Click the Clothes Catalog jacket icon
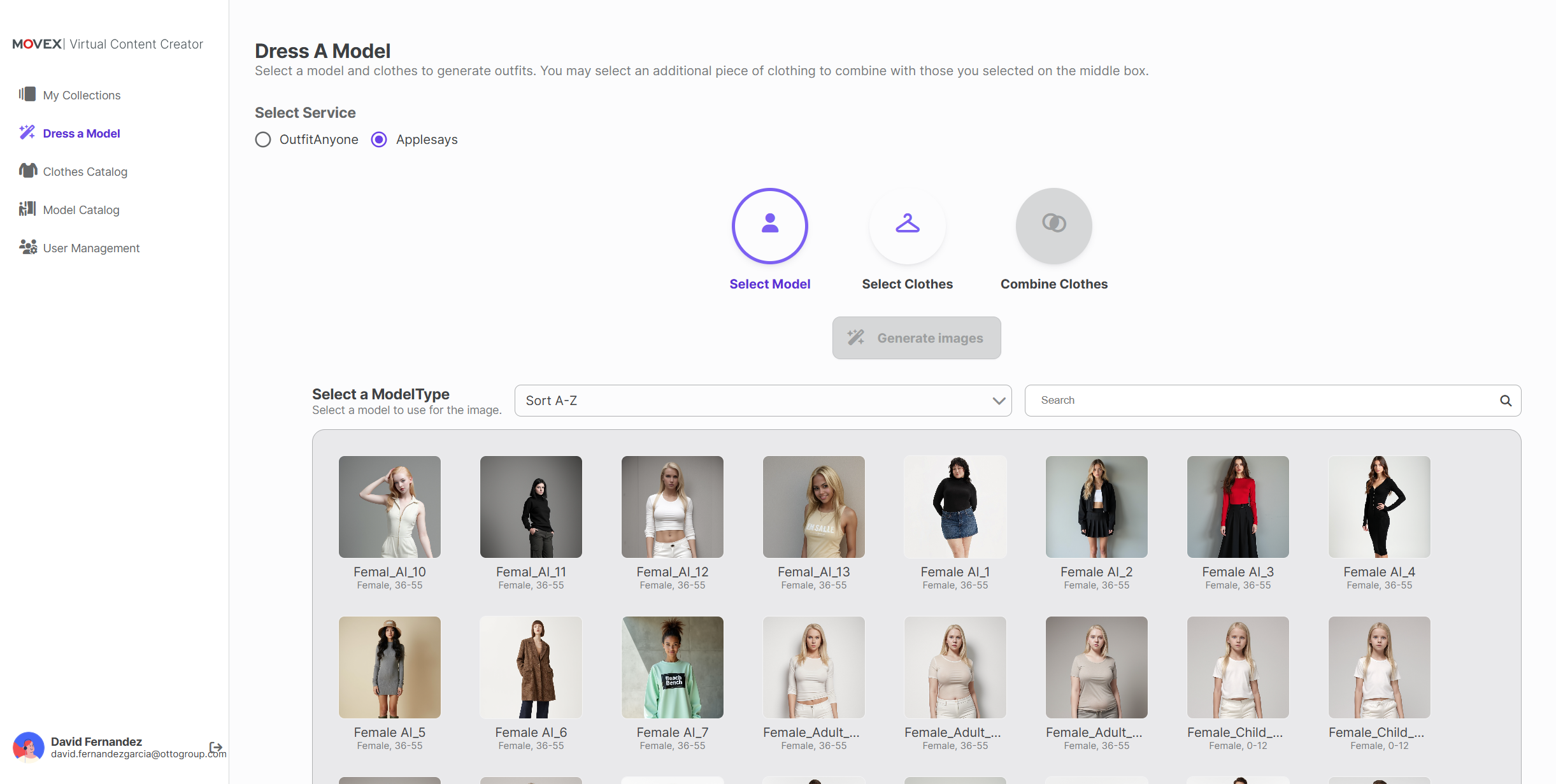 point(28,171)
